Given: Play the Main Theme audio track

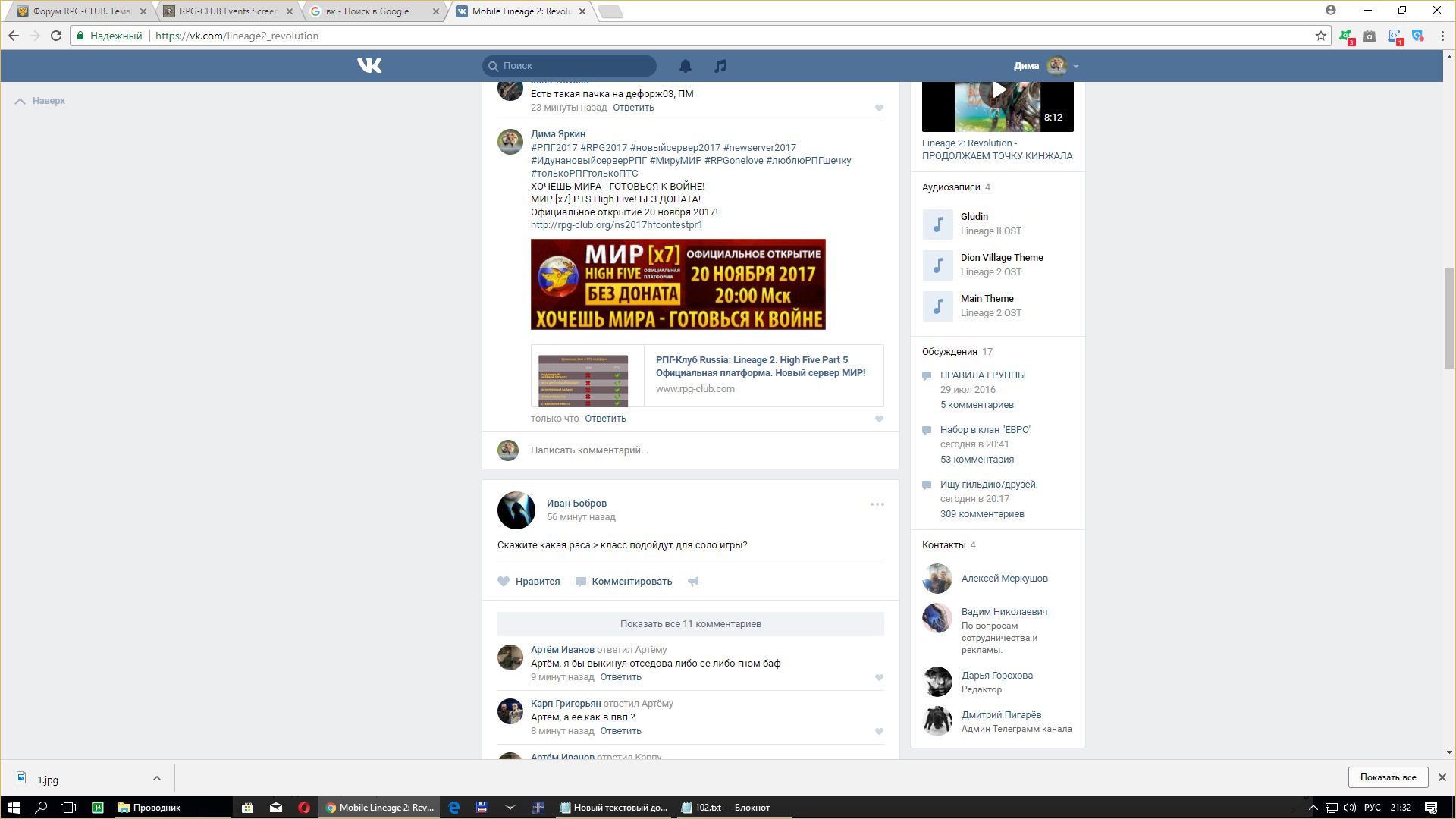Looking at the screenshot, I should [937, 306].
